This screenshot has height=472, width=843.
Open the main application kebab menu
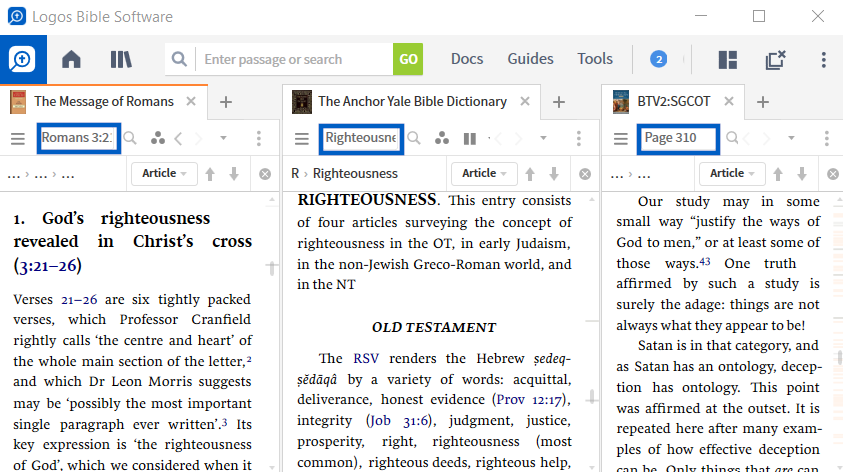pyautogui.click(x=824, y=60)
